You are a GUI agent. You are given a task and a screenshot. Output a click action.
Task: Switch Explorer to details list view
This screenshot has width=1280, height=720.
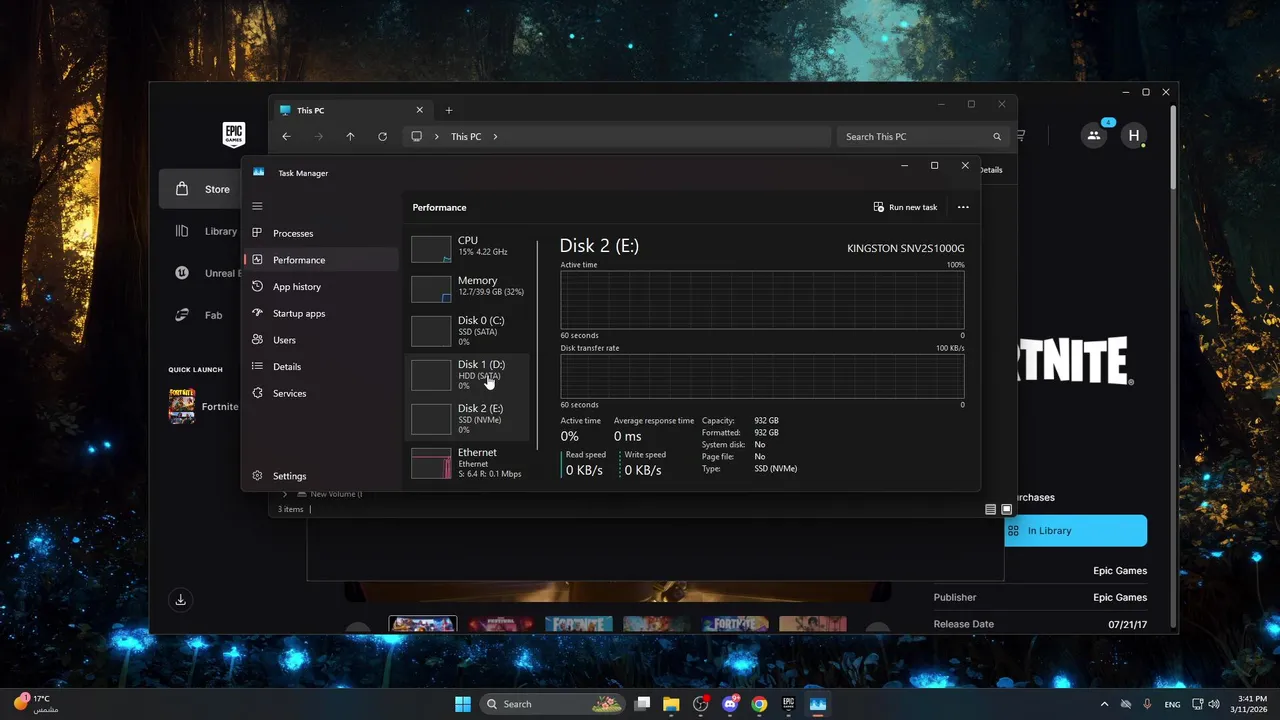coord(991,509)
